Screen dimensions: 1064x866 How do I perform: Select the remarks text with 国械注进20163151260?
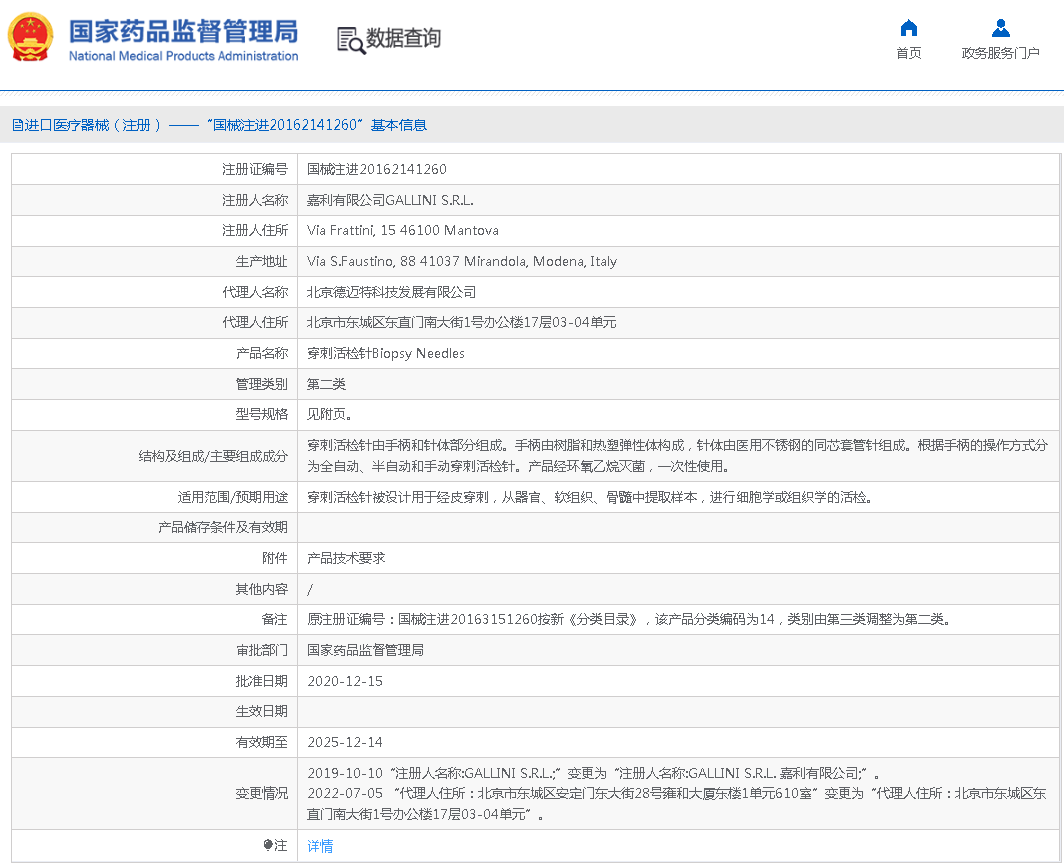629,620
